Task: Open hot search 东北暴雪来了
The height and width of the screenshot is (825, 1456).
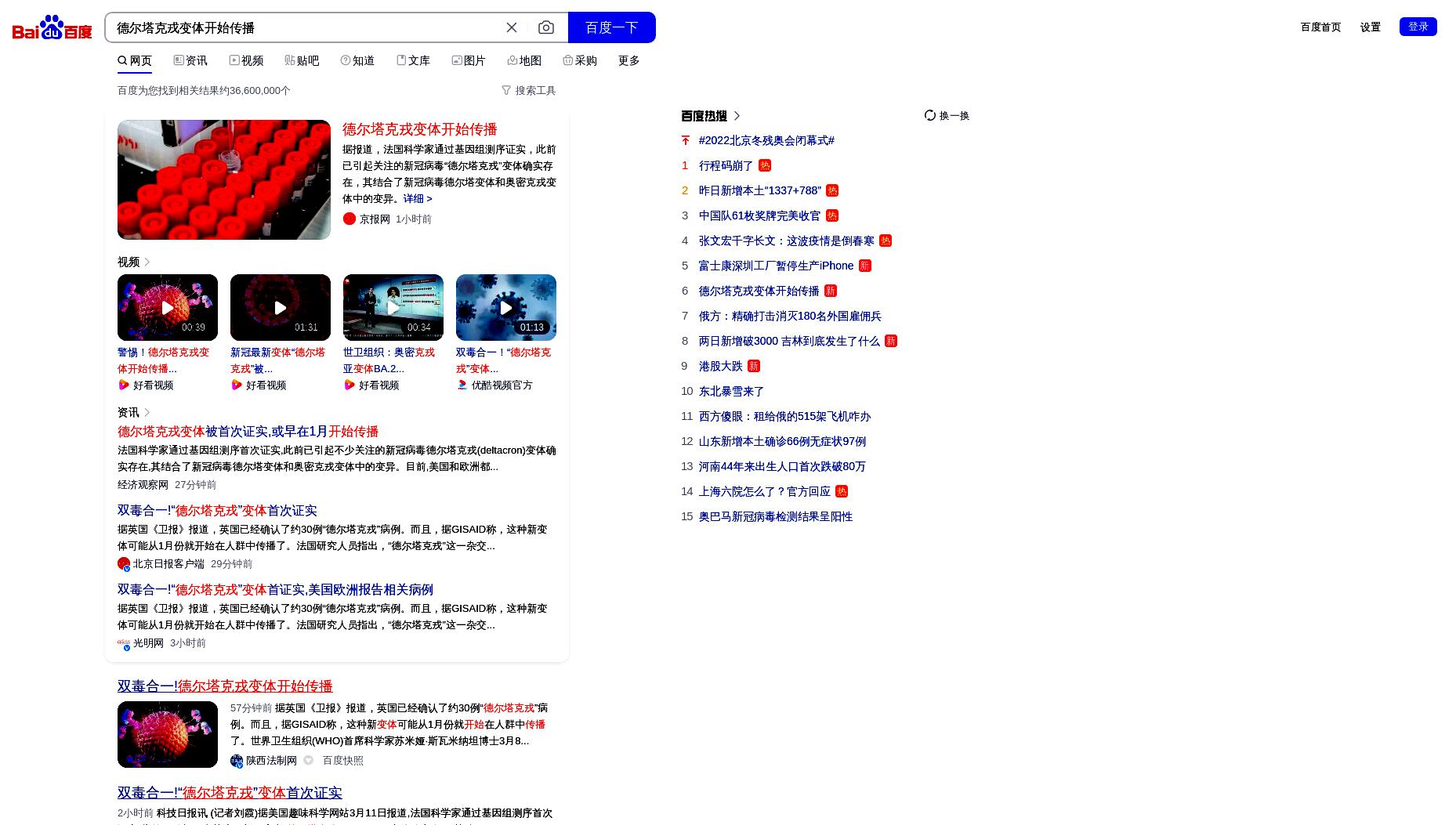Action: 731,392
